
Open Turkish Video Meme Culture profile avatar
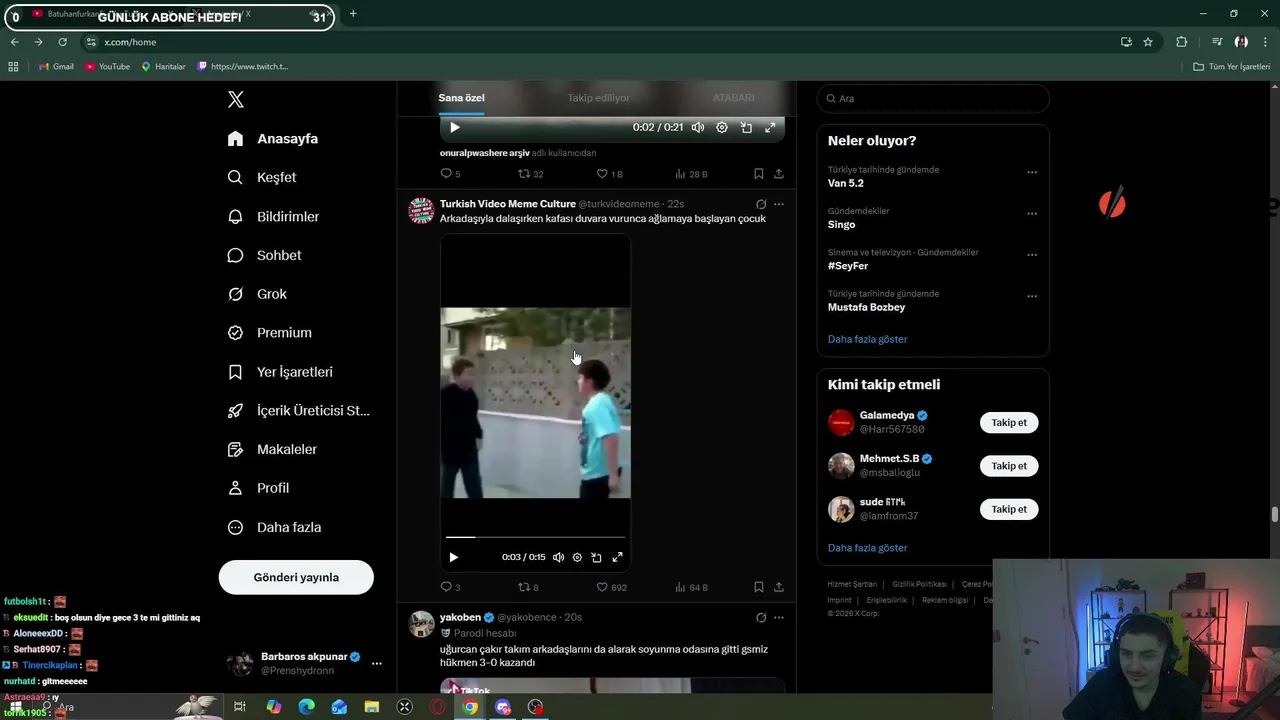[x=422, y=210]
